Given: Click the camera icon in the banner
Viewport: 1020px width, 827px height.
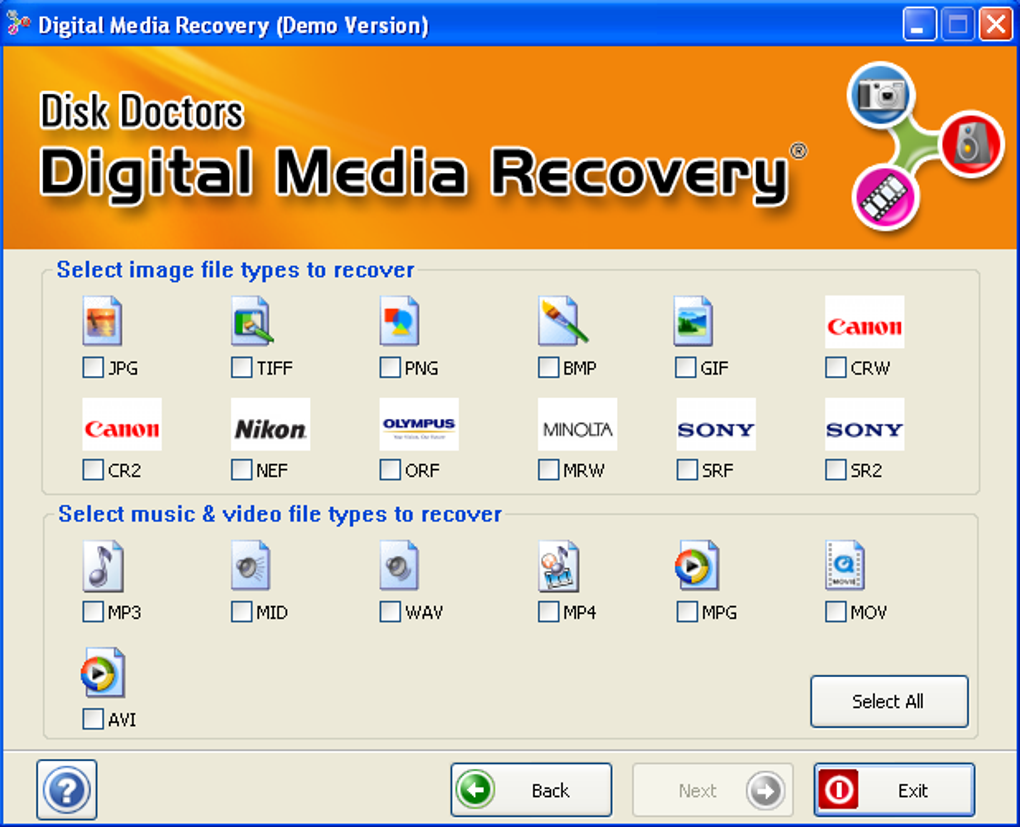Looking at the screenshot, I should point(881,95).
